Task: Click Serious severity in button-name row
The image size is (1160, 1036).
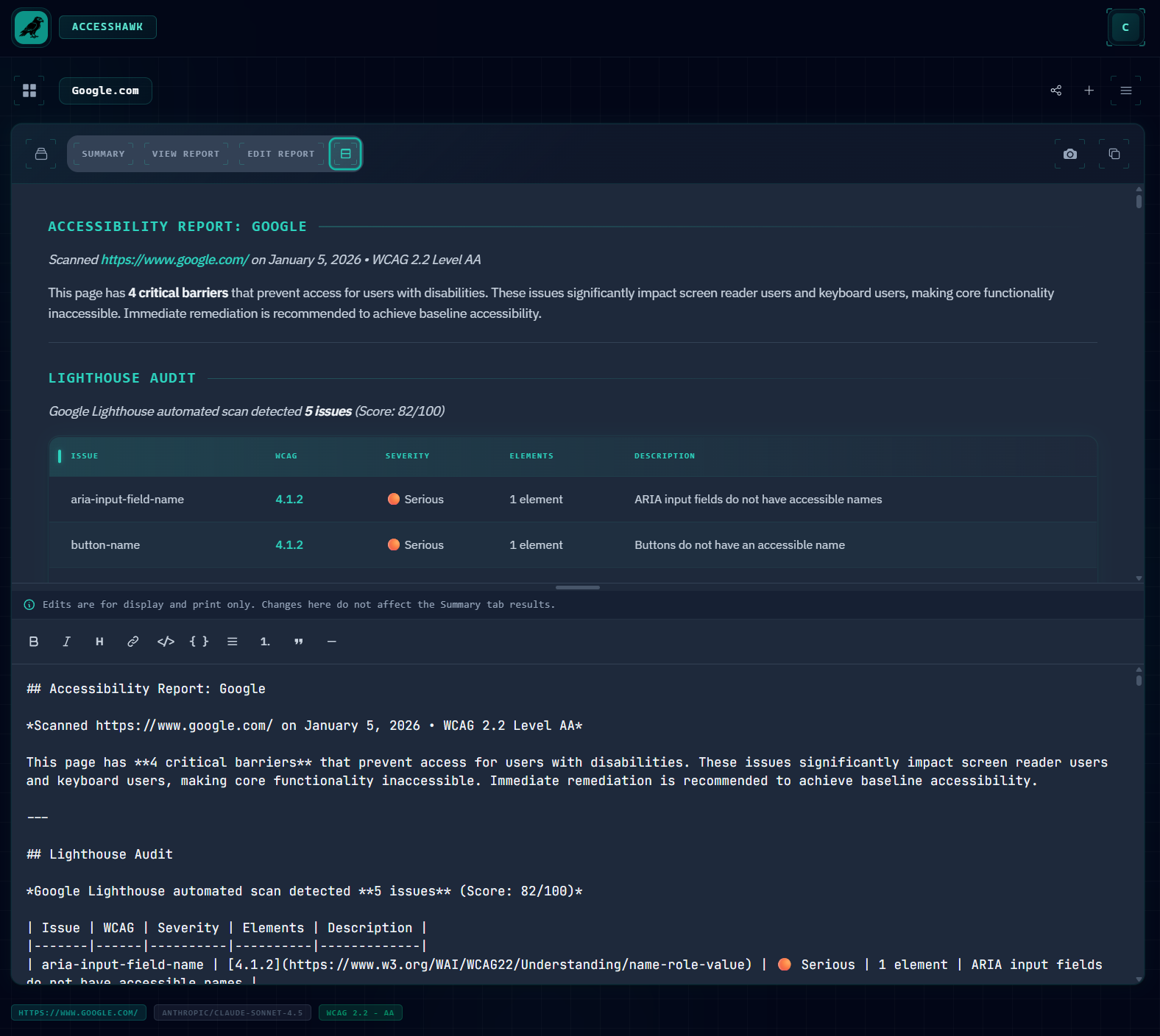Action: click(416, 545)
